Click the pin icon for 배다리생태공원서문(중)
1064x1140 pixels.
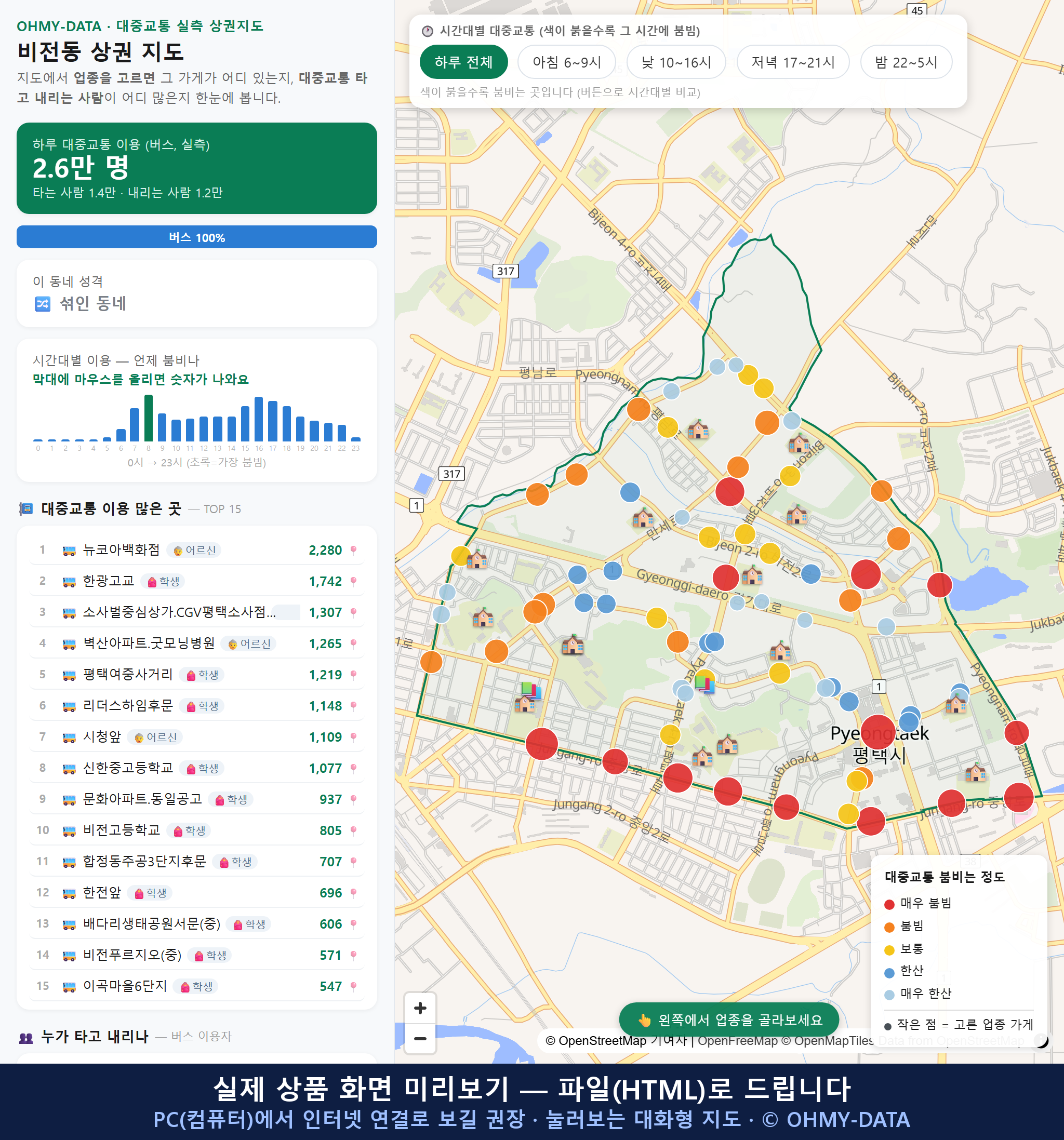coord(353,924)
